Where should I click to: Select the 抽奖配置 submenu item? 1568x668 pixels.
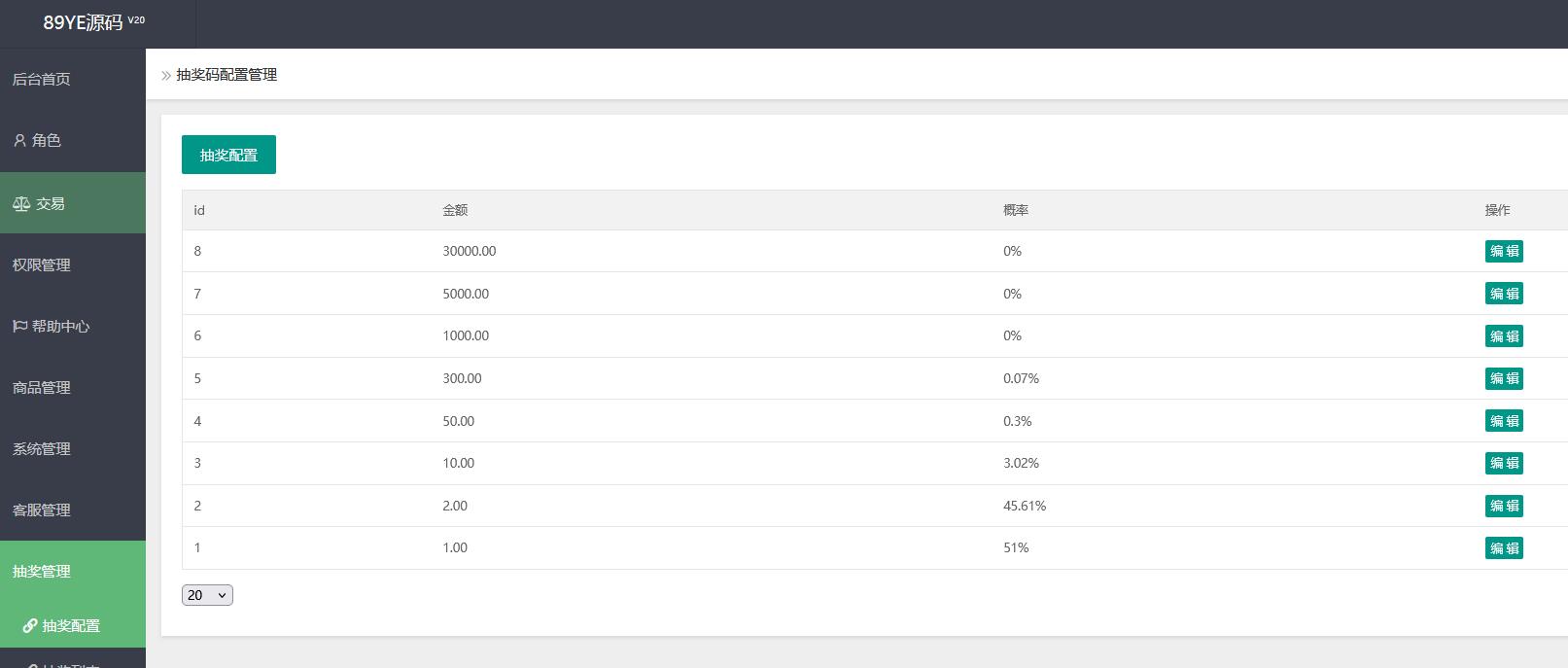point(73,625)
